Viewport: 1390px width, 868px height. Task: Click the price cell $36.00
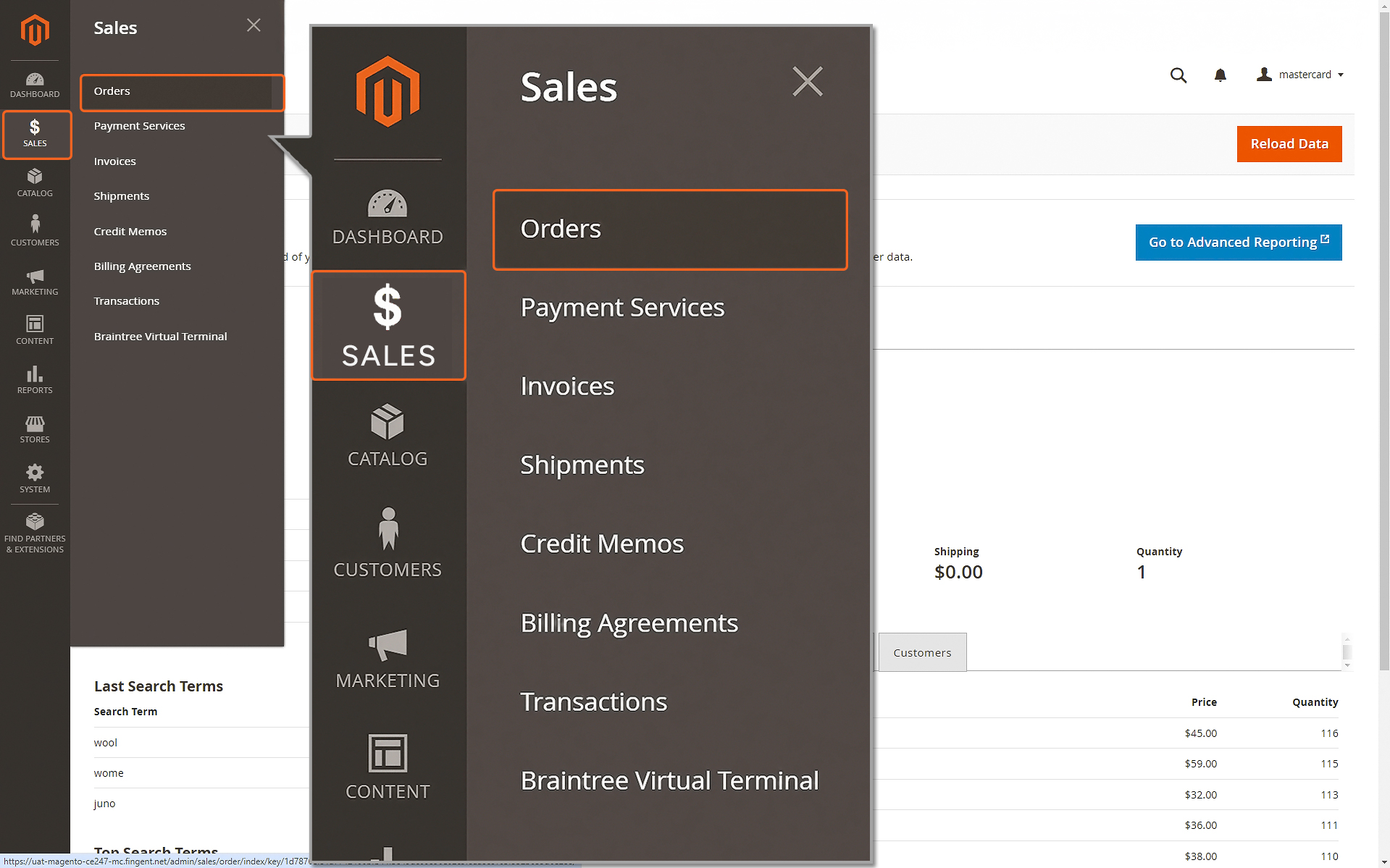coord(1200,825)
